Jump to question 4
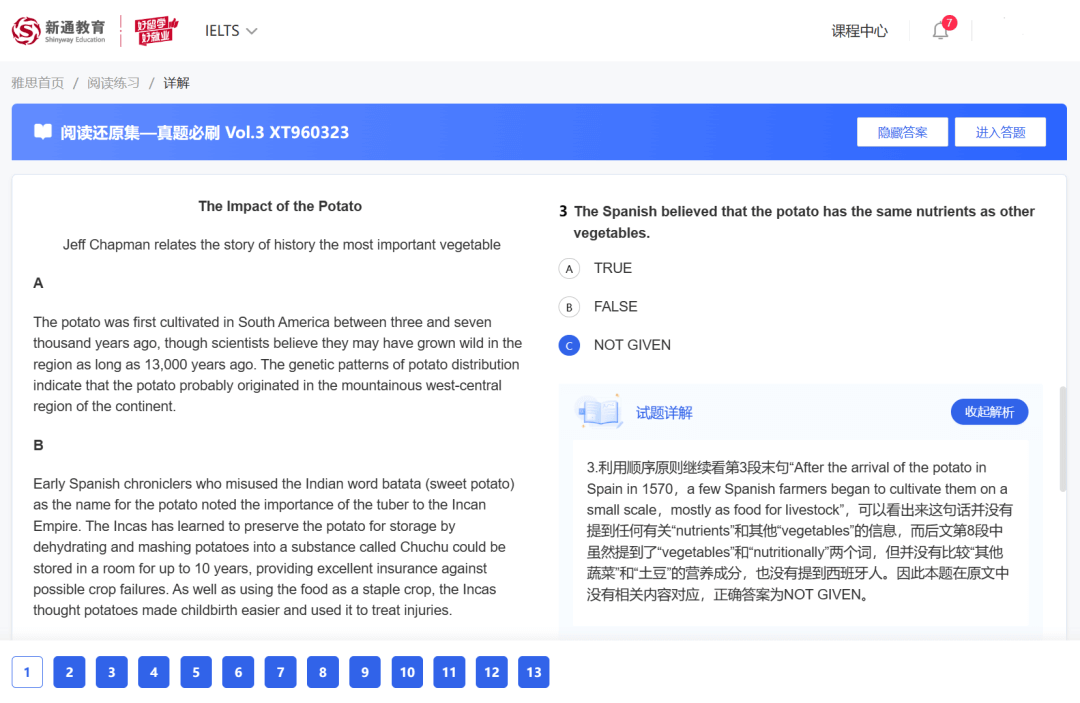Viewport: 1080px width, 703px height. point(154,672)
